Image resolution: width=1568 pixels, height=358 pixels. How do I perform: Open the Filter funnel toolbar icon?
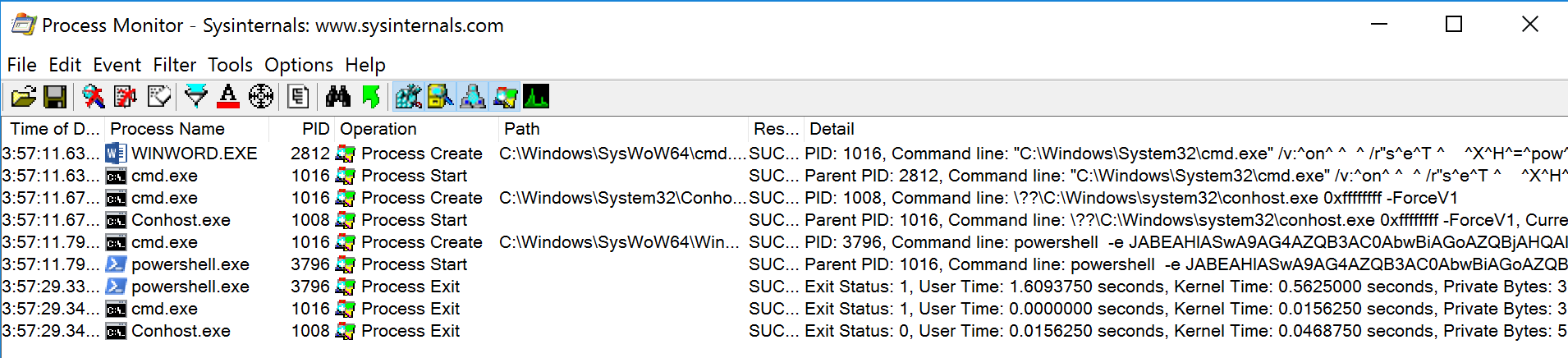pyautogui.click(x=196, y=97)
